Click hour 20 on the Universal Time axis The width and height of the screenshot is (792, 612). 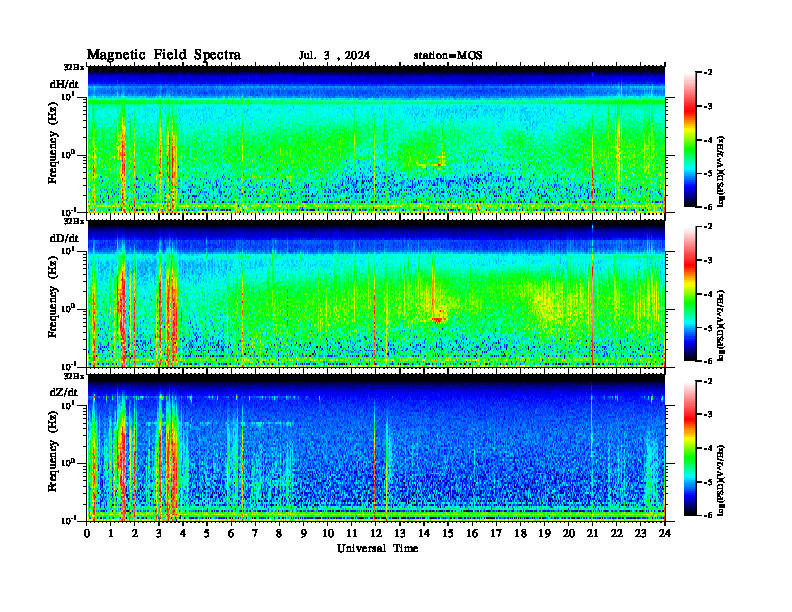coord(569,534)
